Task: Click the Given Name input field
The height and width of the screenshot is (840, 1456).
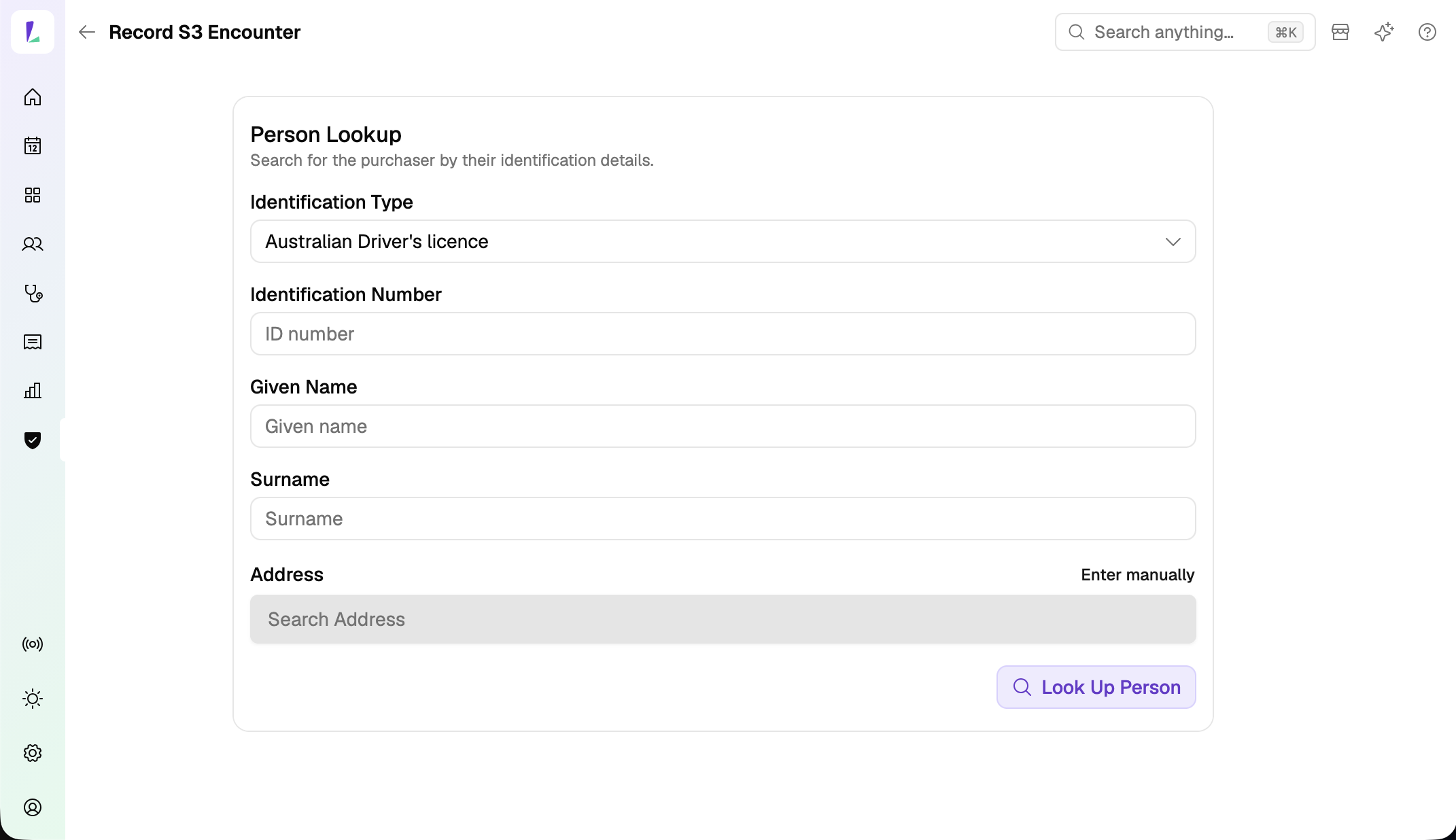Action: click(723, 426)
